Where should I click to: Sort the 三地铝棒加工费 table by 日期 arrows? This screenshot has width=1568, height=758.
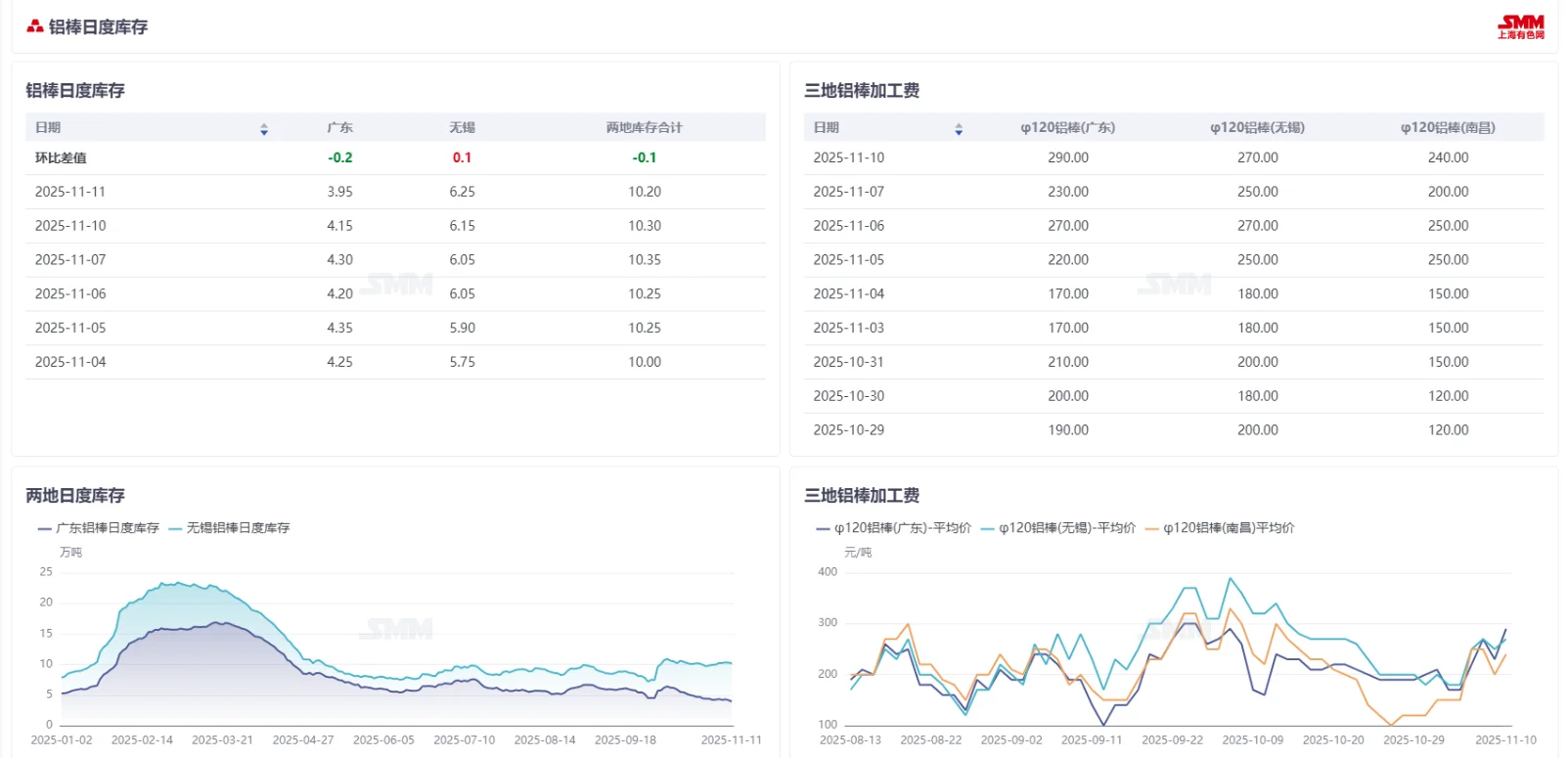point(959,129)
